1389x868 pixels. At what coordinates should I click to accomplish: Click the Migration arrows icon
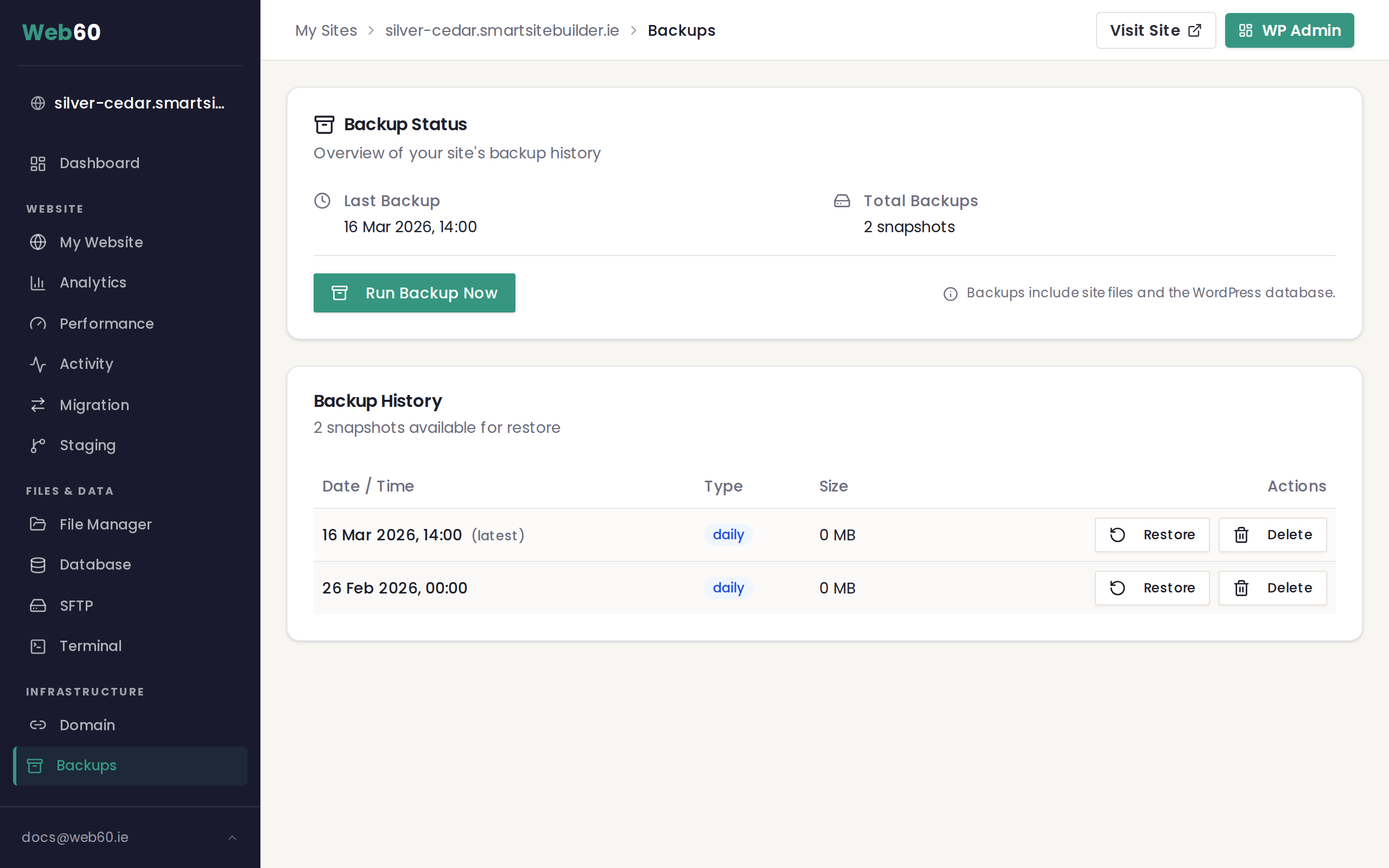(38, 405)
